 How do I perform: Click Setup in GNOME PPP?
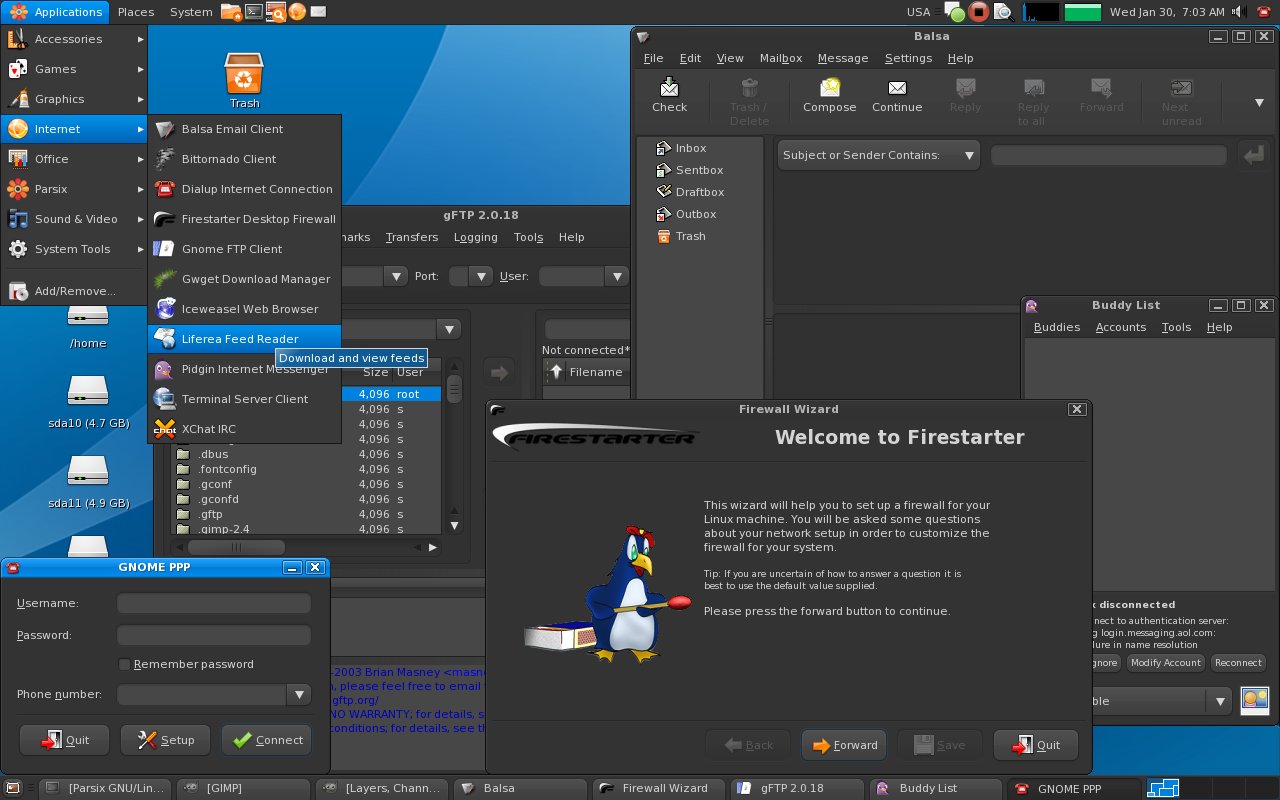coord(166,740)
